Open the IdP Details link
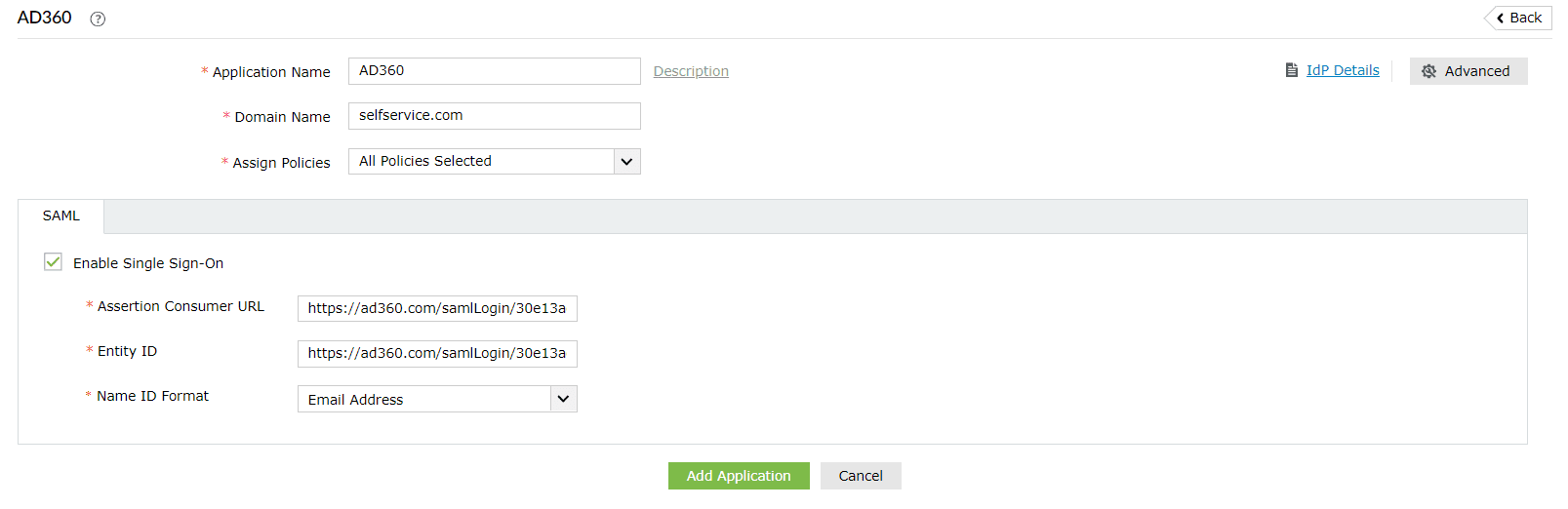1568x509 pixels. pyautogui.click(x=1343, y=70)
